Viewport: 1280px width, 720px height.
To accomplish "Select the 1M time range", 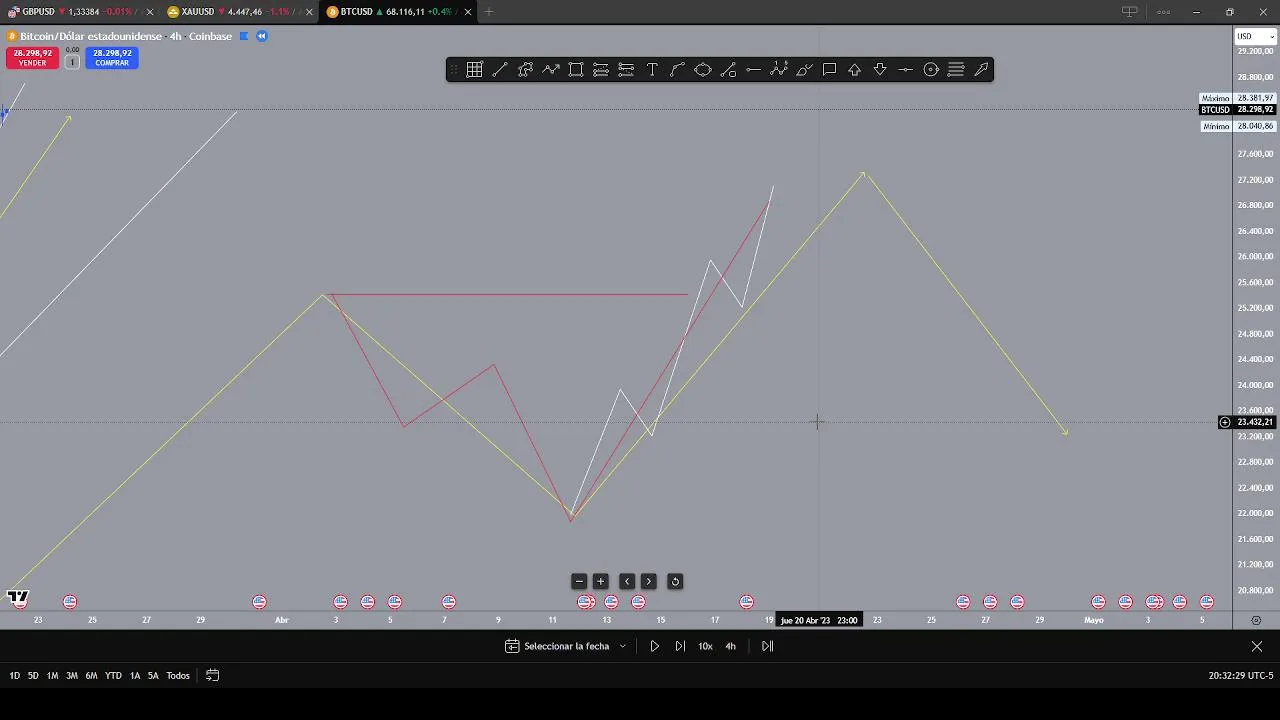I will pos(52,676).
